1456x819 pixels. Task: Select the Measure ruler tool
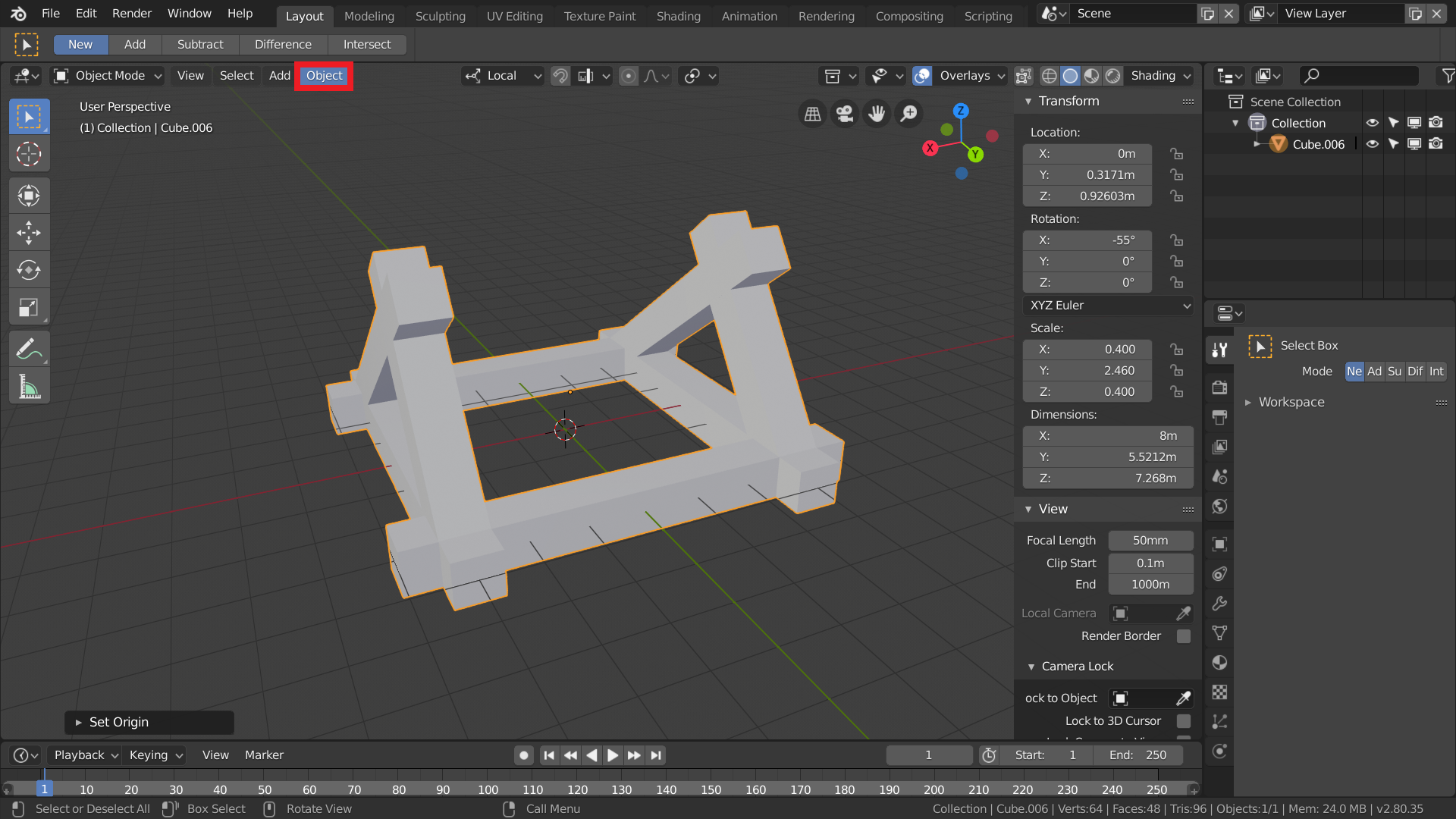click(29, 387)
